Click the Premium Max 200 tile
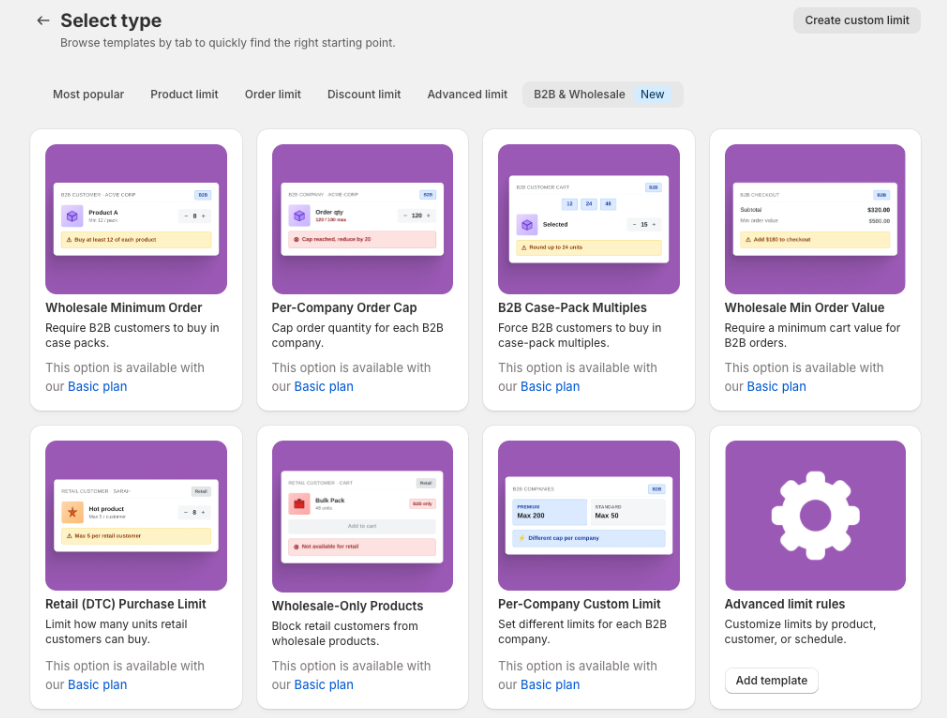The width and height of the screenshot is (947, 718). pyautogui.click(x=550, y=512)
